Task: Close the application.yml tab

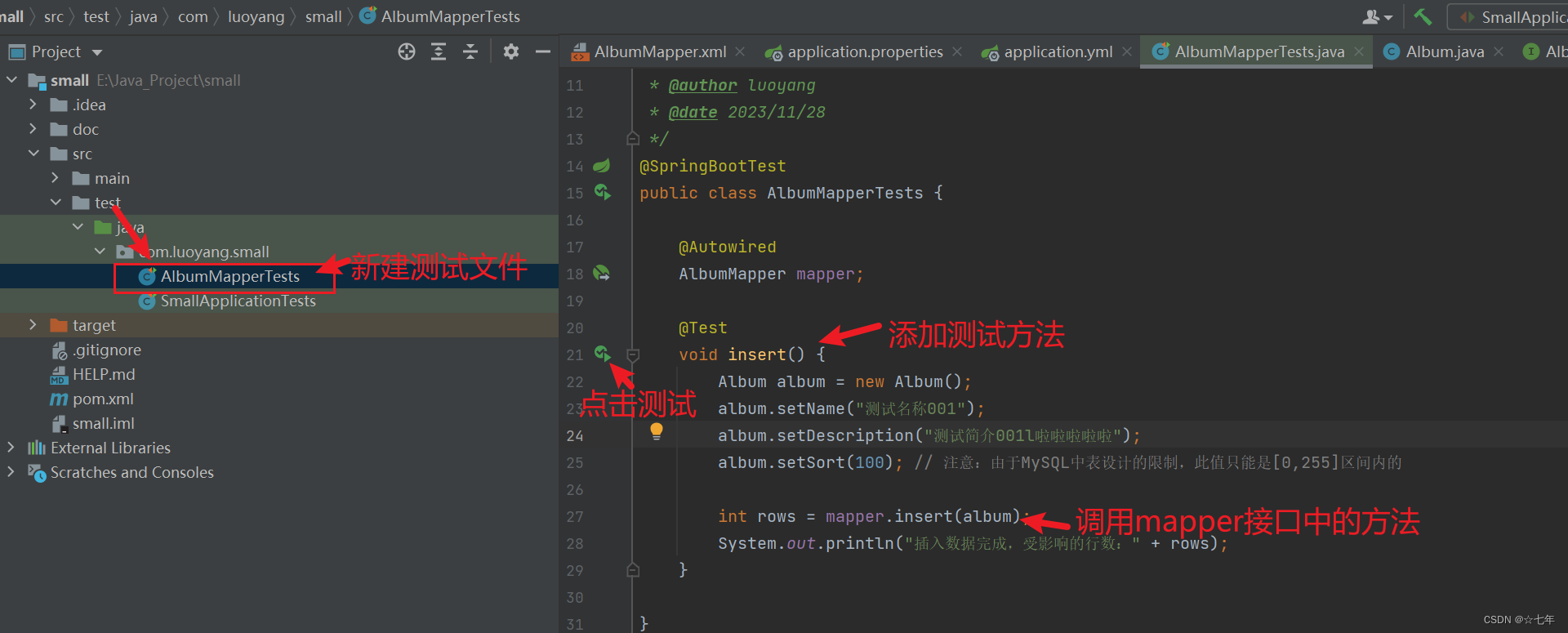Action: click(x=1127, y=51)
